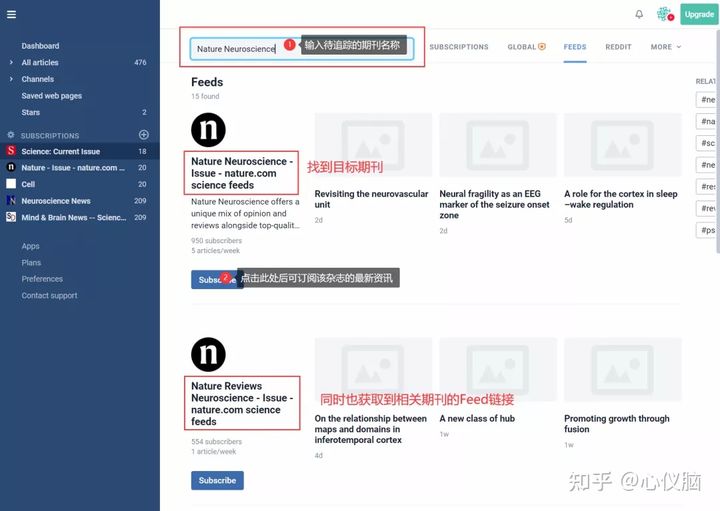
Task: Select the #ps related tag
Action: 707,230
